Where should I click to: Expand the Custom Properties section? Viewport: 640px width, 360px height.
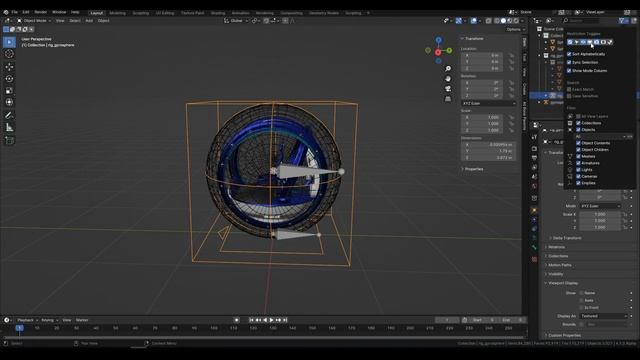(563, 335)
